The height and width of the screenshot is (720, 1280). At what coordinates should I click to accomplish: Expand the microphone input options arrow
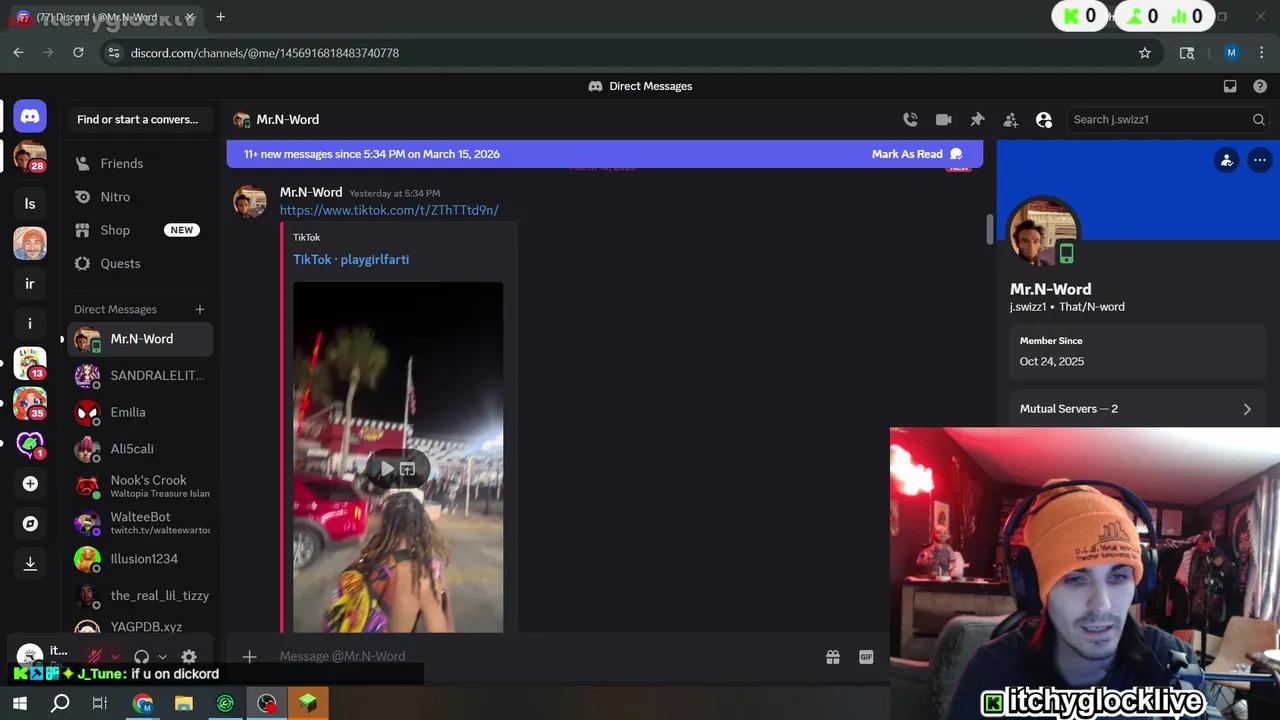(x=116, y=657)
